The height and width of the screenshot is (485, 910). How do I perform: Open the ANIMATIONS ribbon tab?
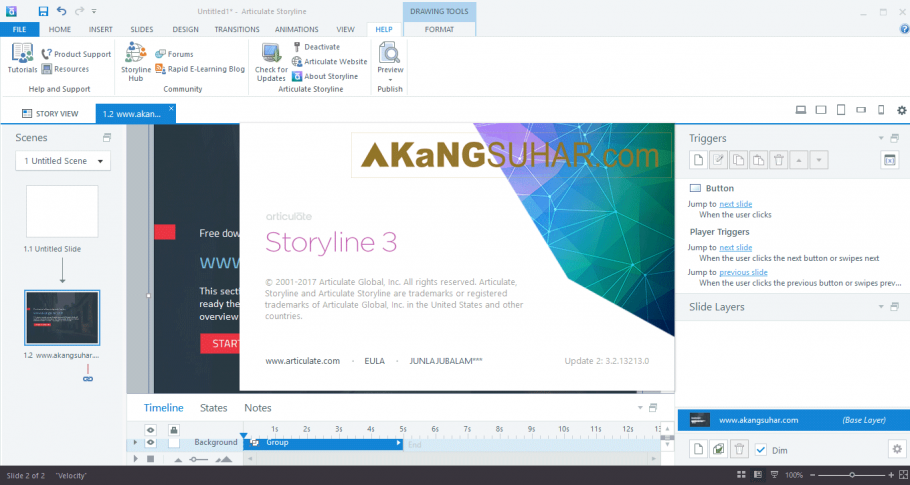(x=297, y=29)
